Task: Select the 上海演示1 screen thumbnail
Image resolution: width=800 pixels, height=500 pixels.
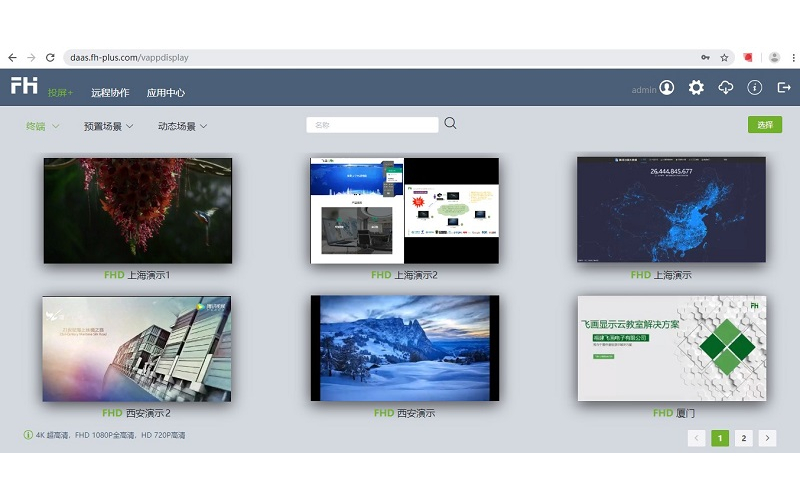Action: pos(138,210)
